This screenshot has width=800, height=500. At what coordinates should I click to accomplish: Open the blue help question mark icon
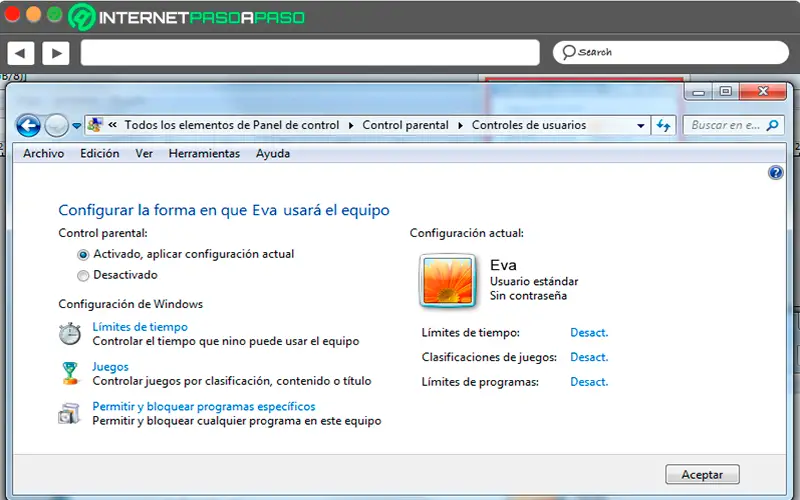coord(776,173)
